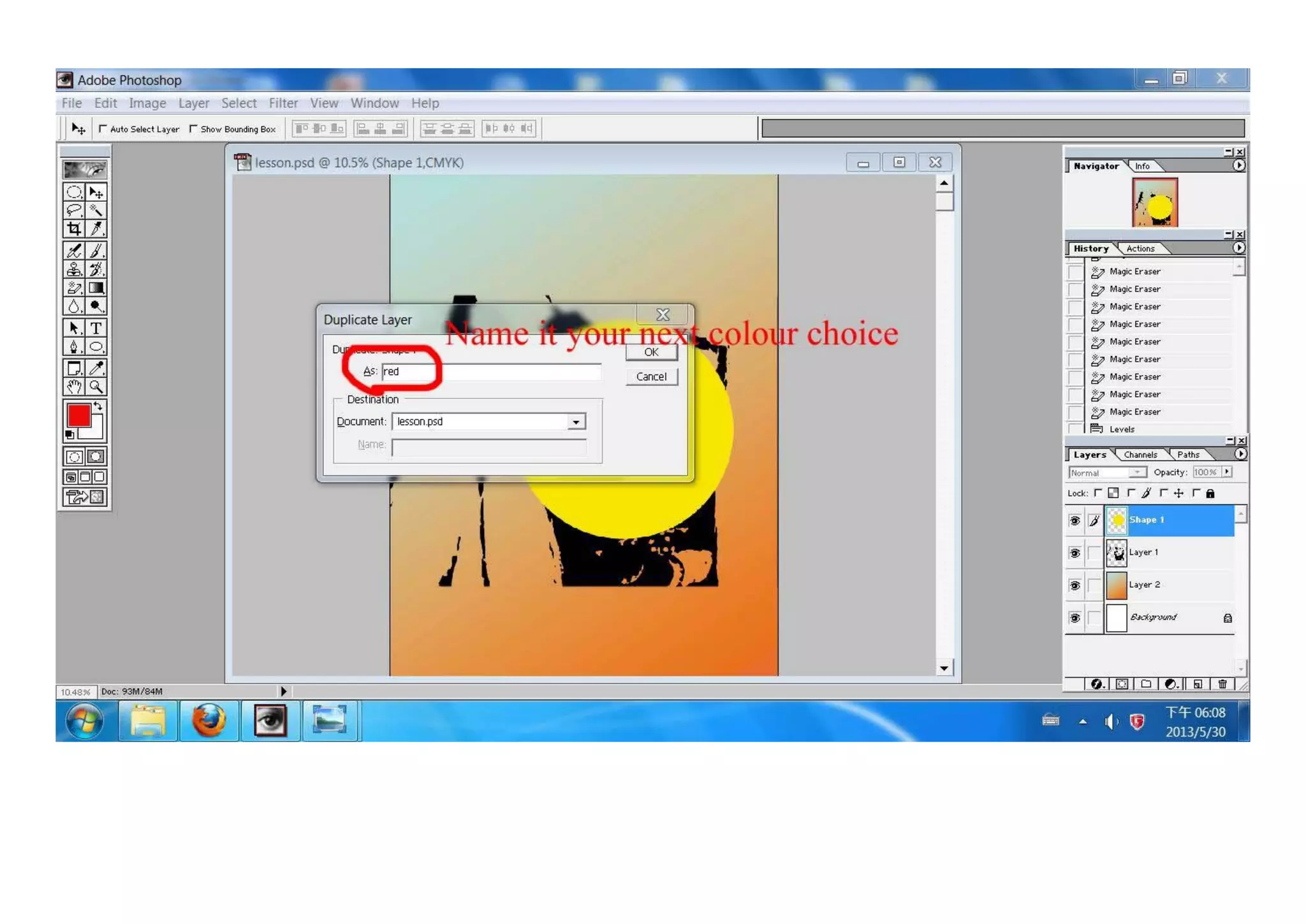Click the status bar info arrow
1306x924 pixels.
[x=283, y=691]
